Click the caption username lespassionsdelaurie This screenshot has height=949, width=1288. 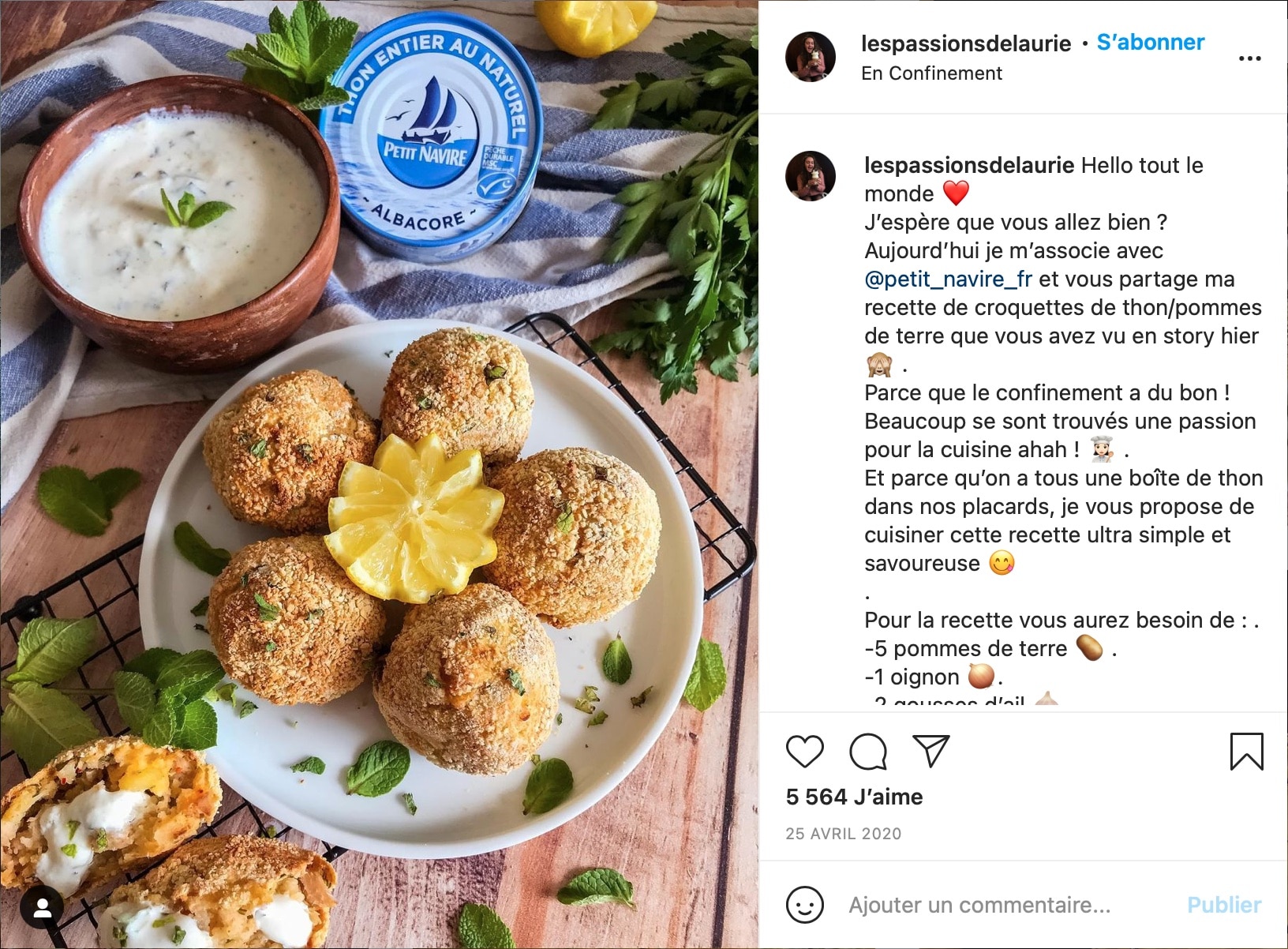click(969, 166)
